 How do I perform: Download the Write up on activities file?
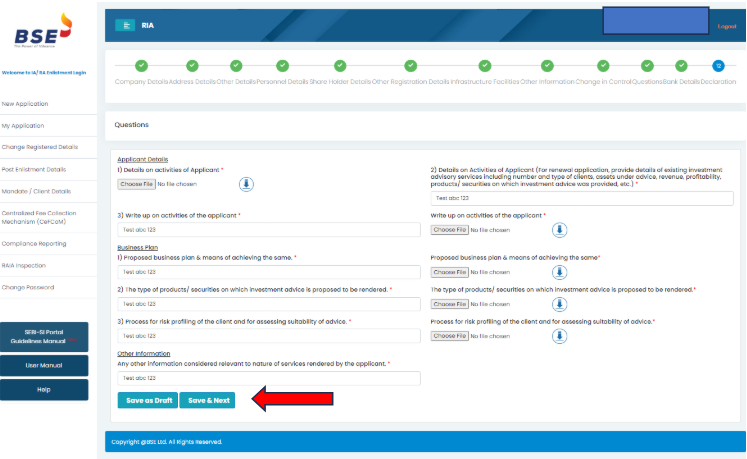pyautogui.click(x=560, y=230)
